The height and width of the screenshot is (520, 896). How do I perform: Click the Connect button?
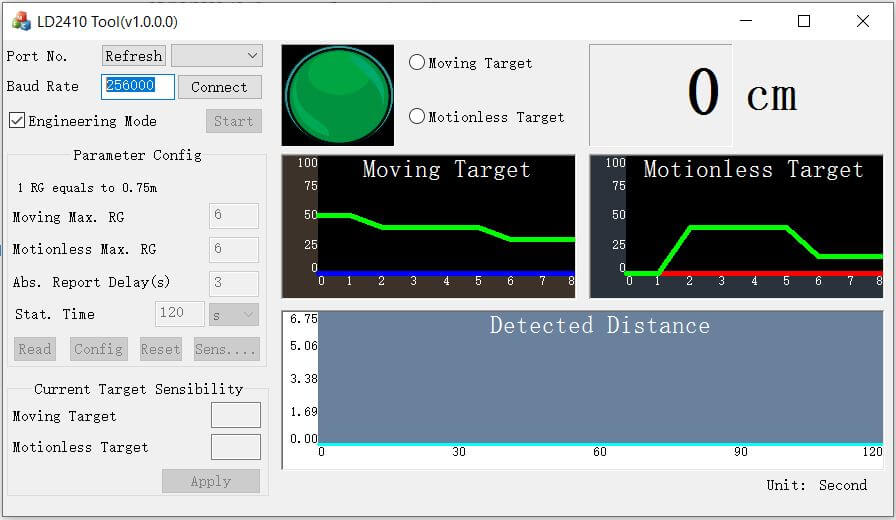point(219,87)
